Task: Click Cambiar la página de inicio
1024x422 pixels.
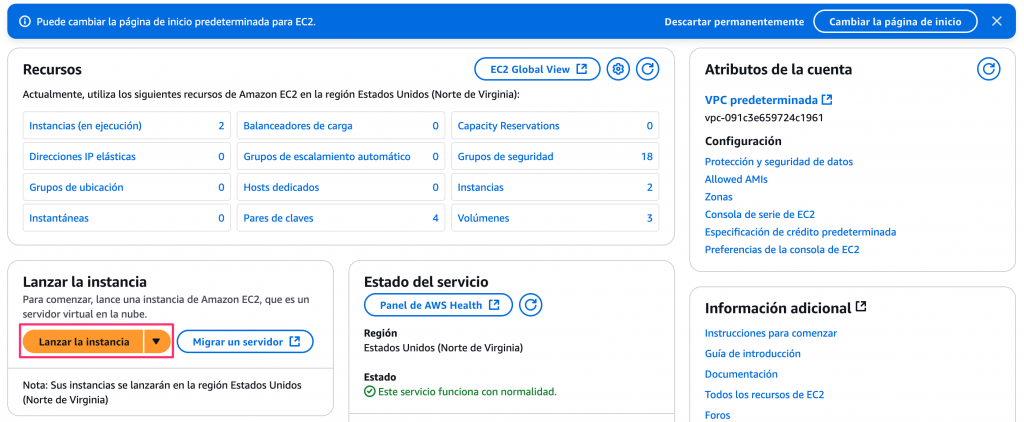Action: coord(895,21)
